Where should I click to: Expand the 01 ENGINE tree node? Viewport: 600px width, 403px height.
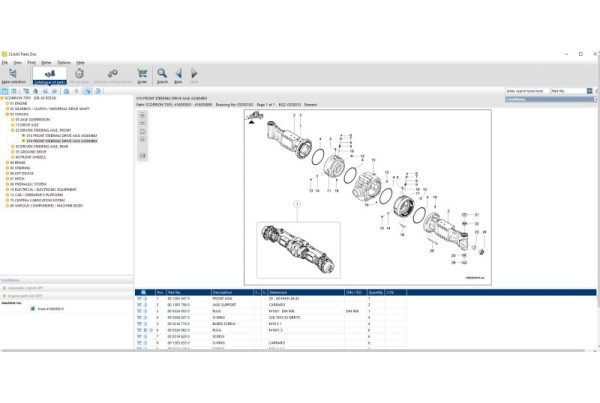click(x=5, y=102)
